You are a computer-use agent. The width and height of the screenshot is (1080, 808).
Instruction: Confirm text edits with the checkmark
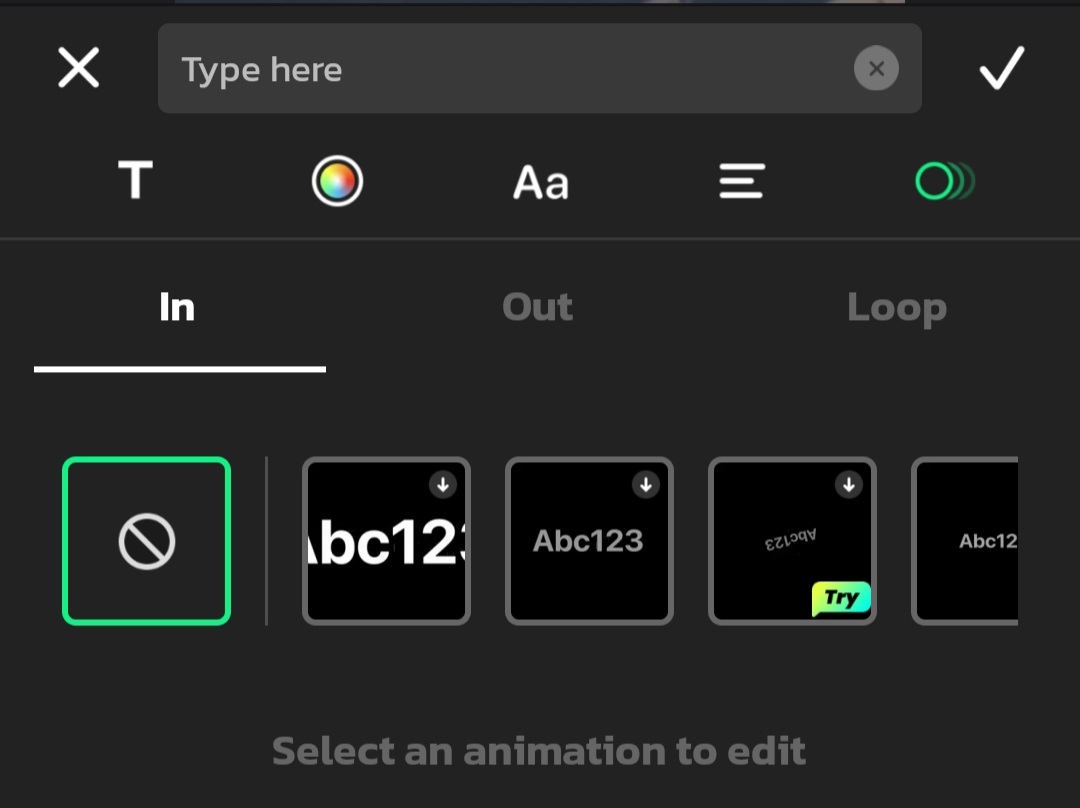point(1001,68)
